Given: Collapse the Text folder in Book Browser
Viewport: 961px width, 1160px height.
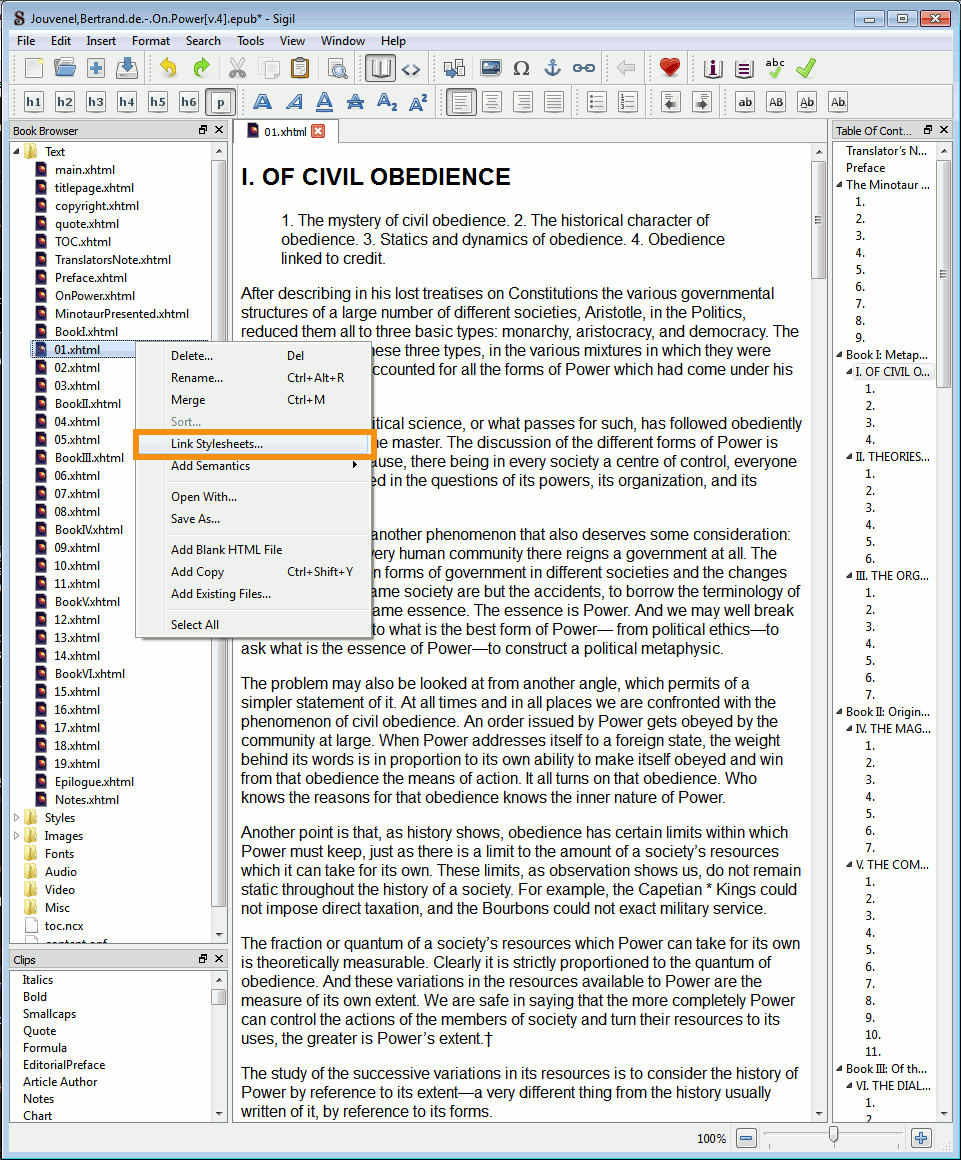Looking at the screenshot, I should click(16, 152).
